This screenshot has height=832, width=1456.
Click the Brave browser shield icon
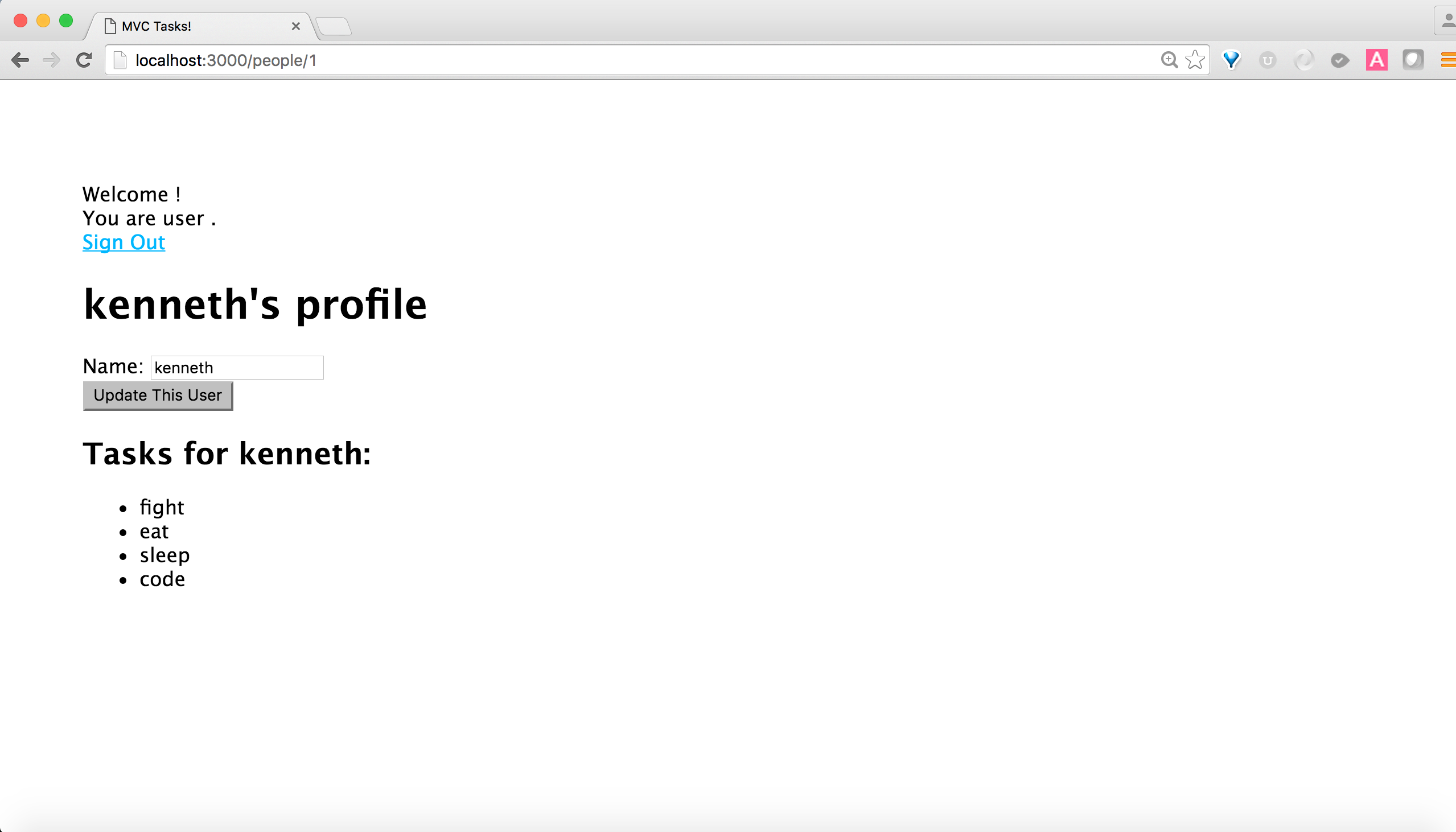(x=1232, y=60)
